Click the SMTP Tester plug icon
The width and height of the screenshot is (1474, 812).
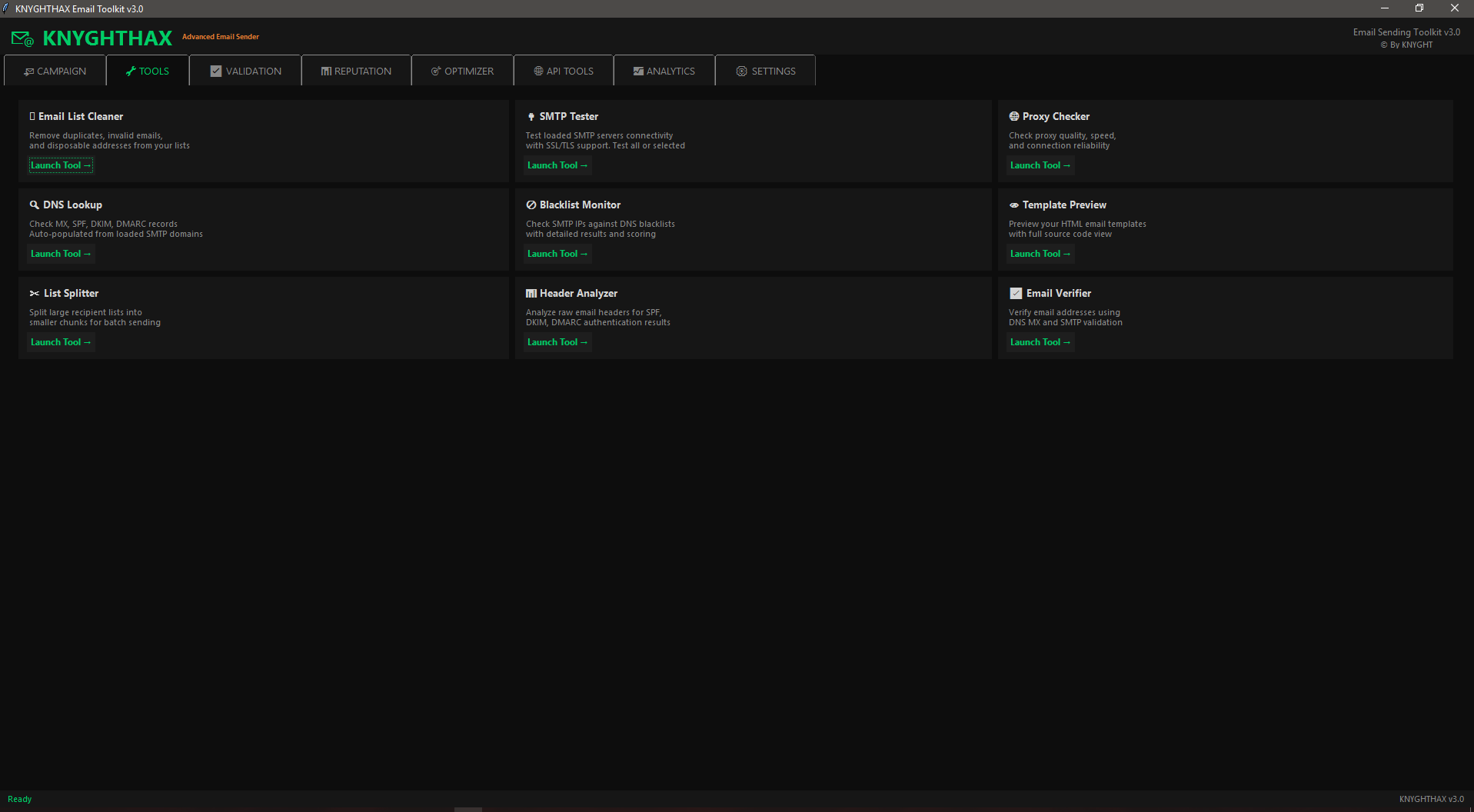[531, 117]
